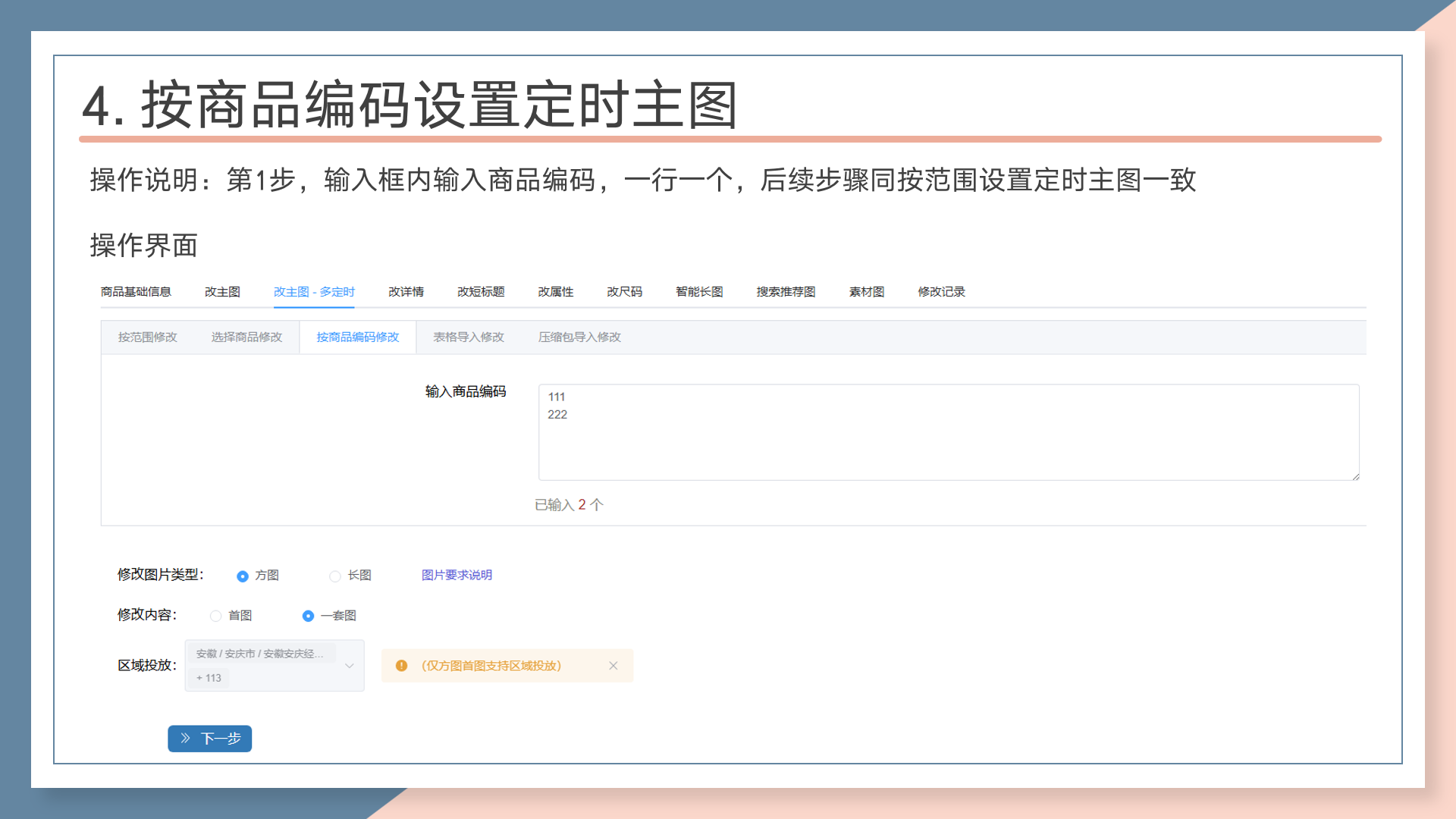Click the orange warning icon in notice
This screenshot has width=1456, height=819.
[x=402, y=666]
